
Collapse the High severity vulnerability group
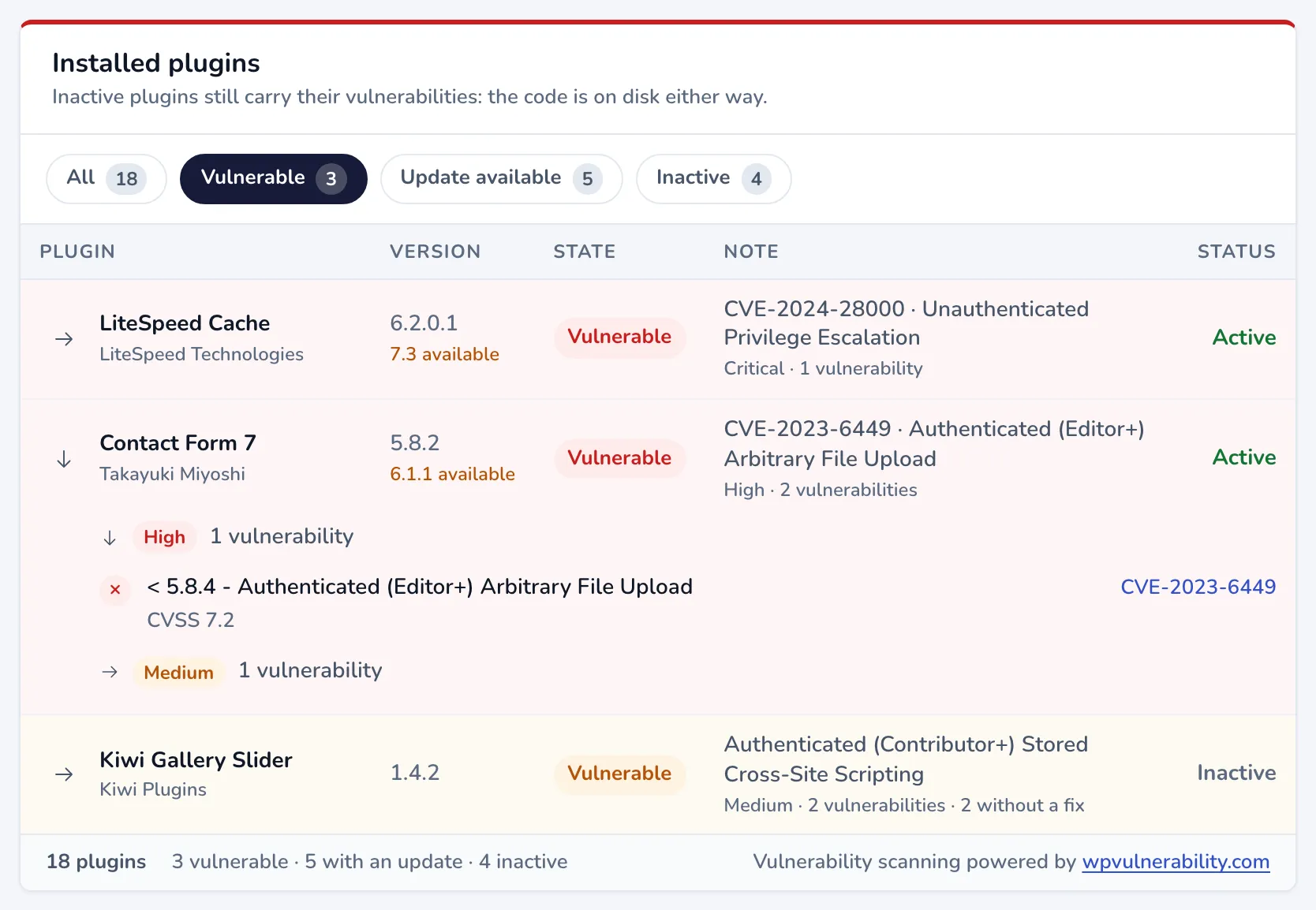pyautogui.click(x=110, y=538)
